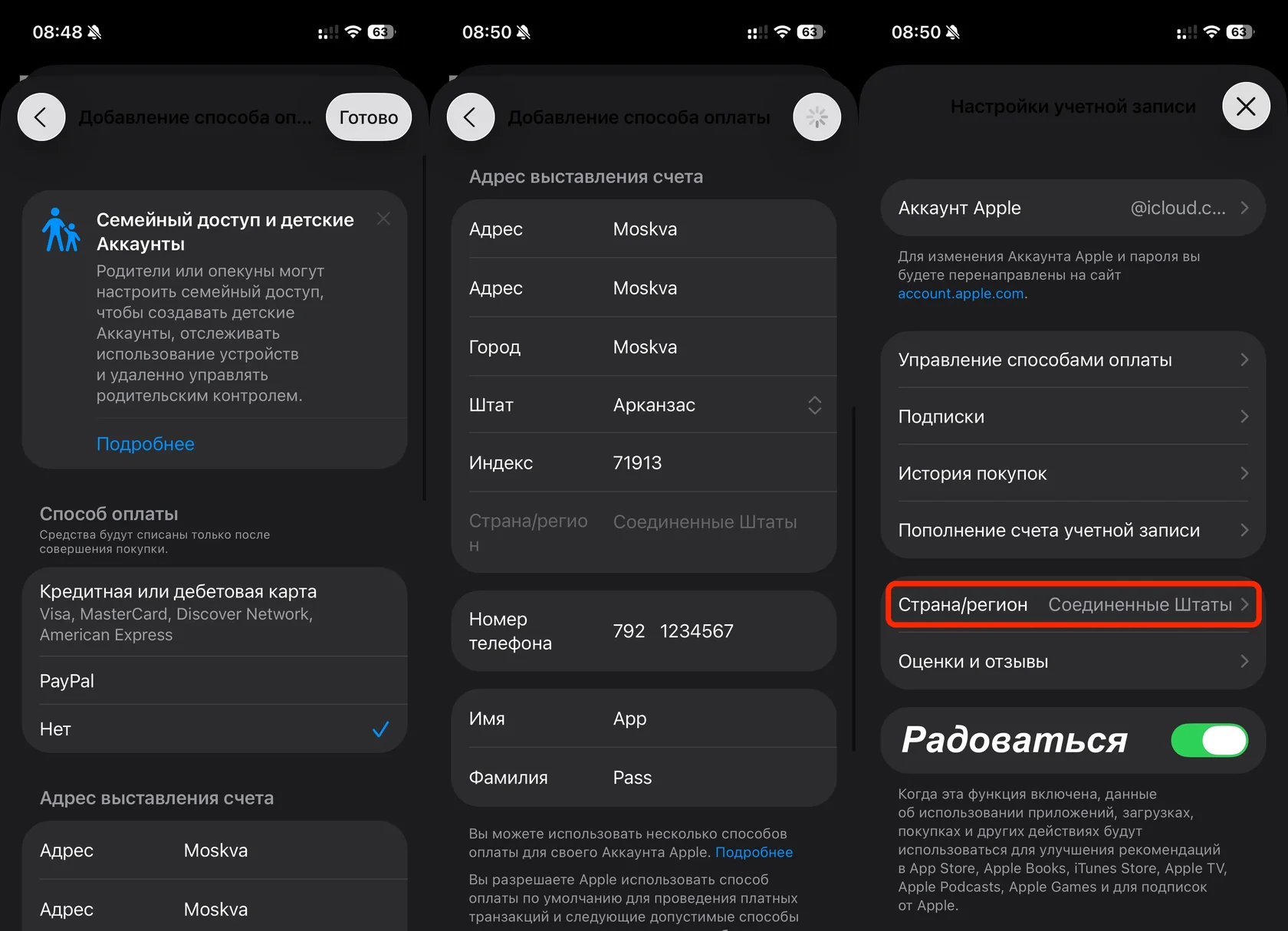The height and width of the screenshot is (931, 1288).
Task: Tap back arrow on first payment screen
Action: pyautogui.click(x=41, y=117)
